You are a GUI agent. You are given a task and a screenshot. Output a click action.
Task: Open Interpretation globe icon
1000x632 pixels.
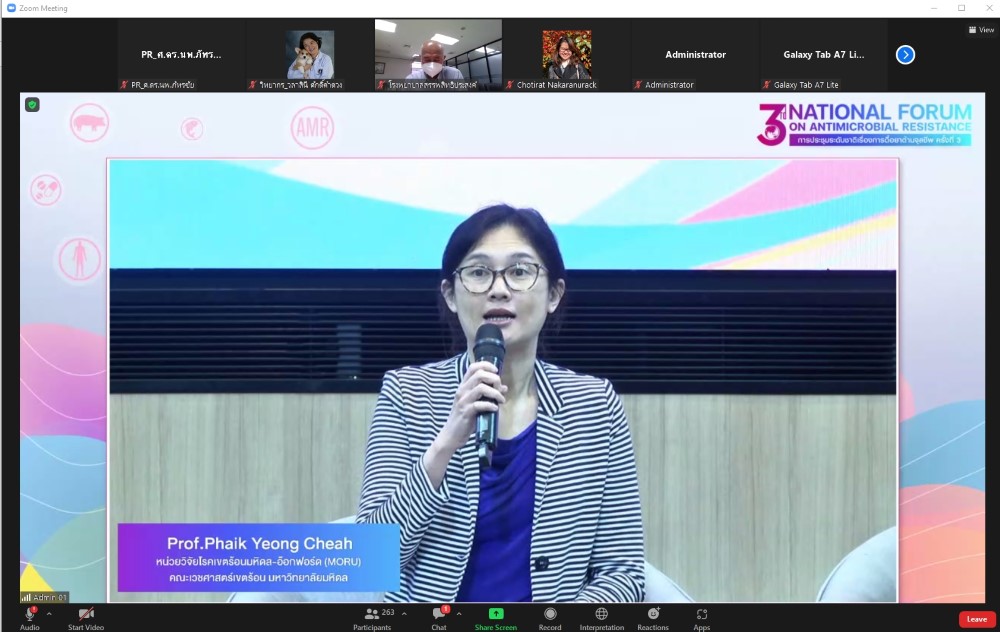pos(601,614)
